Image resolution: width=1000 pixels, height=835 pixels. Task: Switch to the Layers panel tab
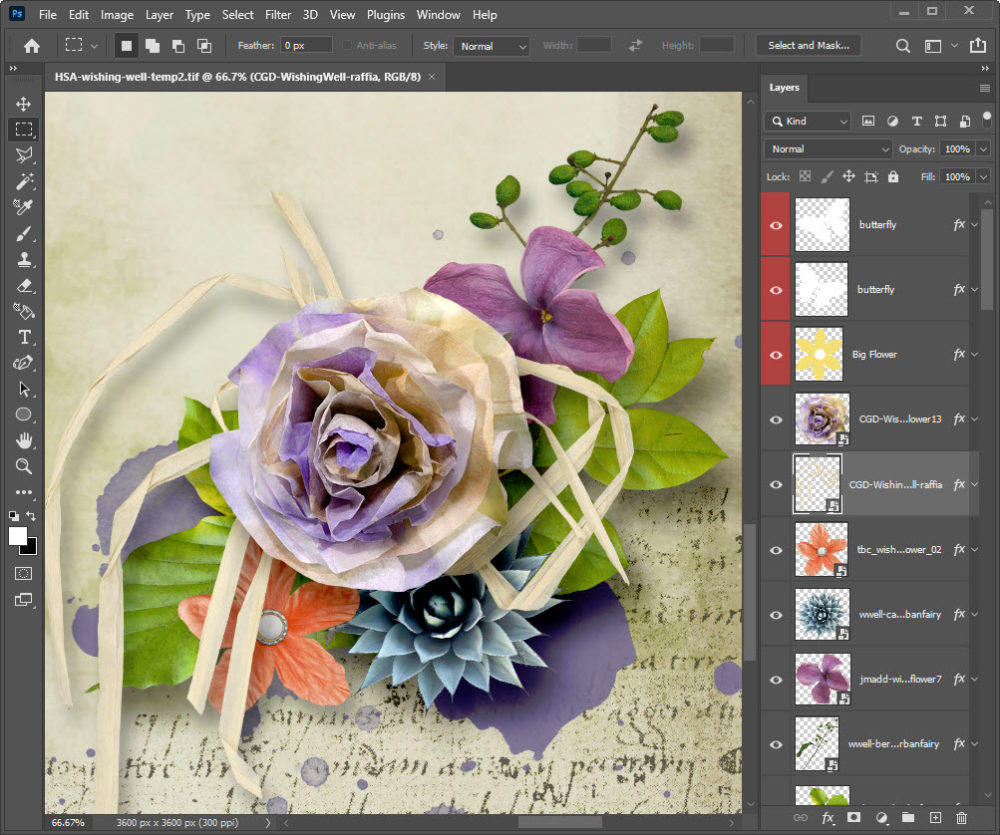click(784, 88)
